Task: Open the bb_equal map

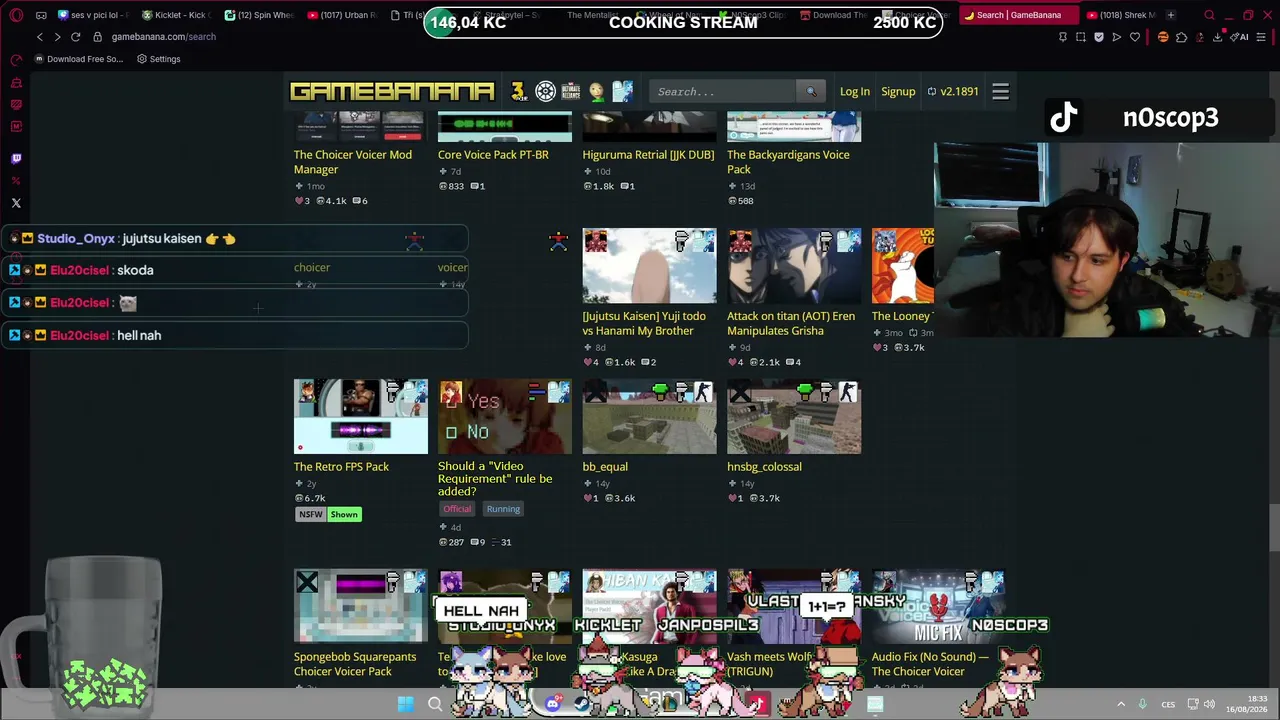Action: [x=605, y=467]
